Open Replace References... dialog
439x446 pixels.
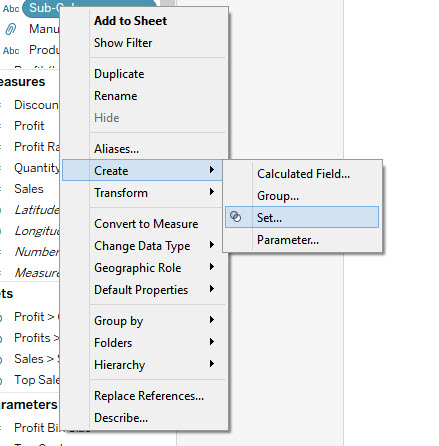click(x=149, y=396)
